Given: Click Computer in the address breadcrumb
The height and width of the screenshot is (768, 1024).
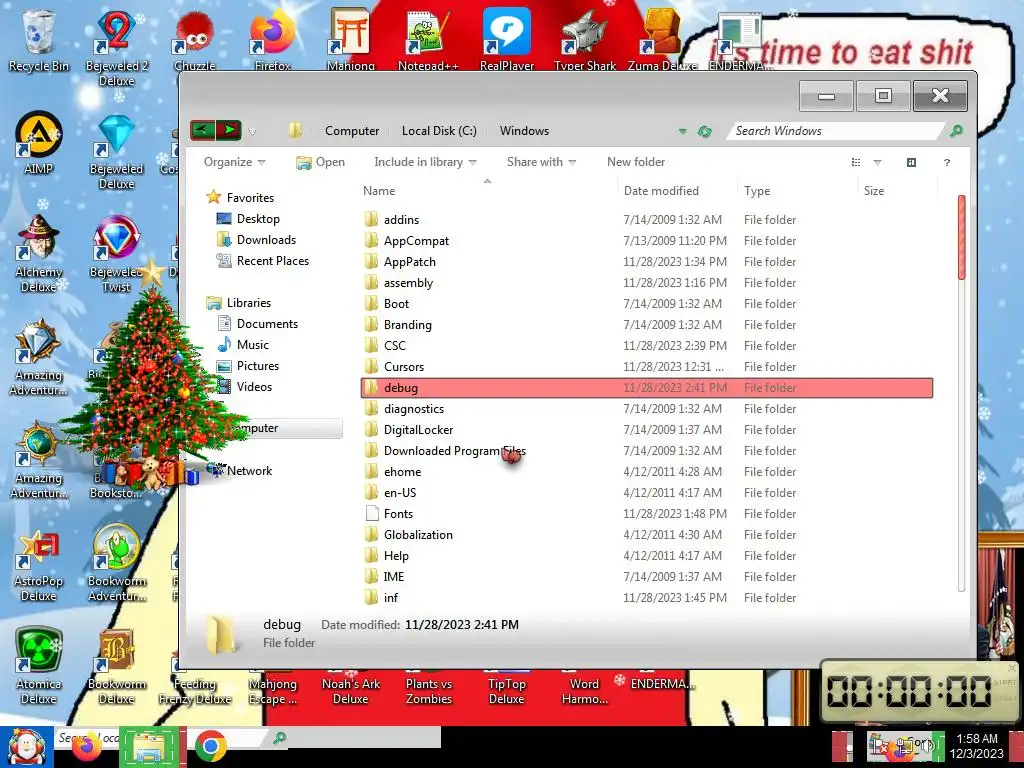Looking at the screenshot, I should pos(352,131).
